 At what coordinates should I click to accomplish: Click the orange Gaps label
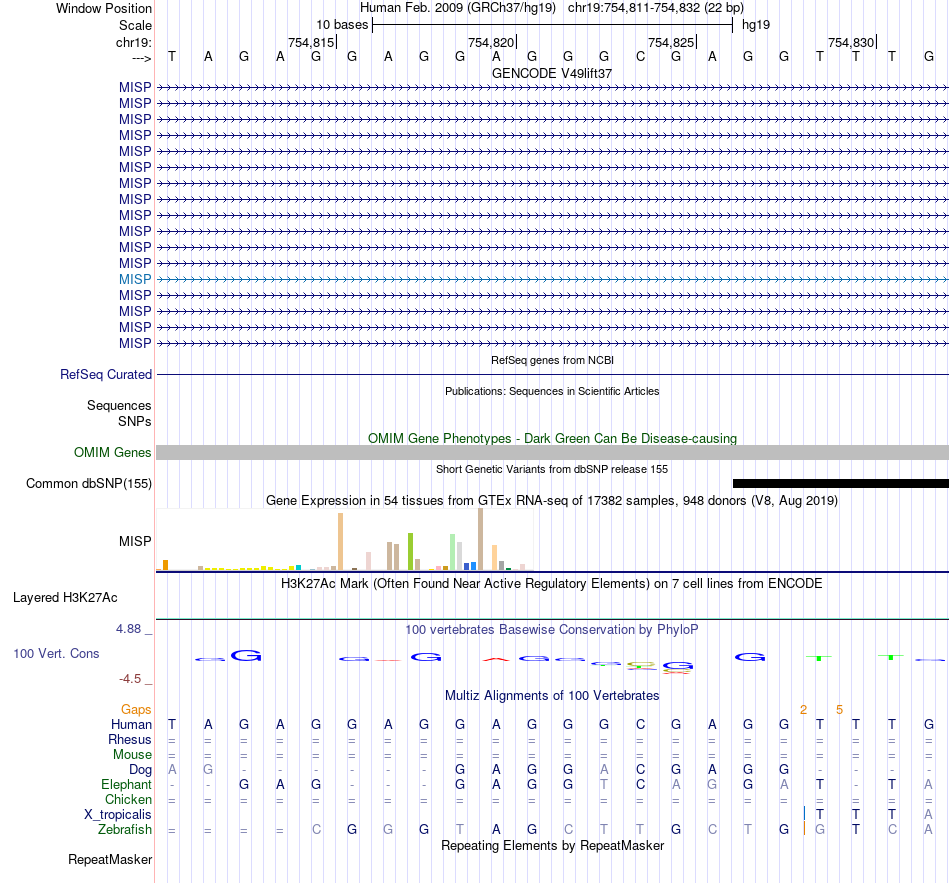[x=136, y=710]
